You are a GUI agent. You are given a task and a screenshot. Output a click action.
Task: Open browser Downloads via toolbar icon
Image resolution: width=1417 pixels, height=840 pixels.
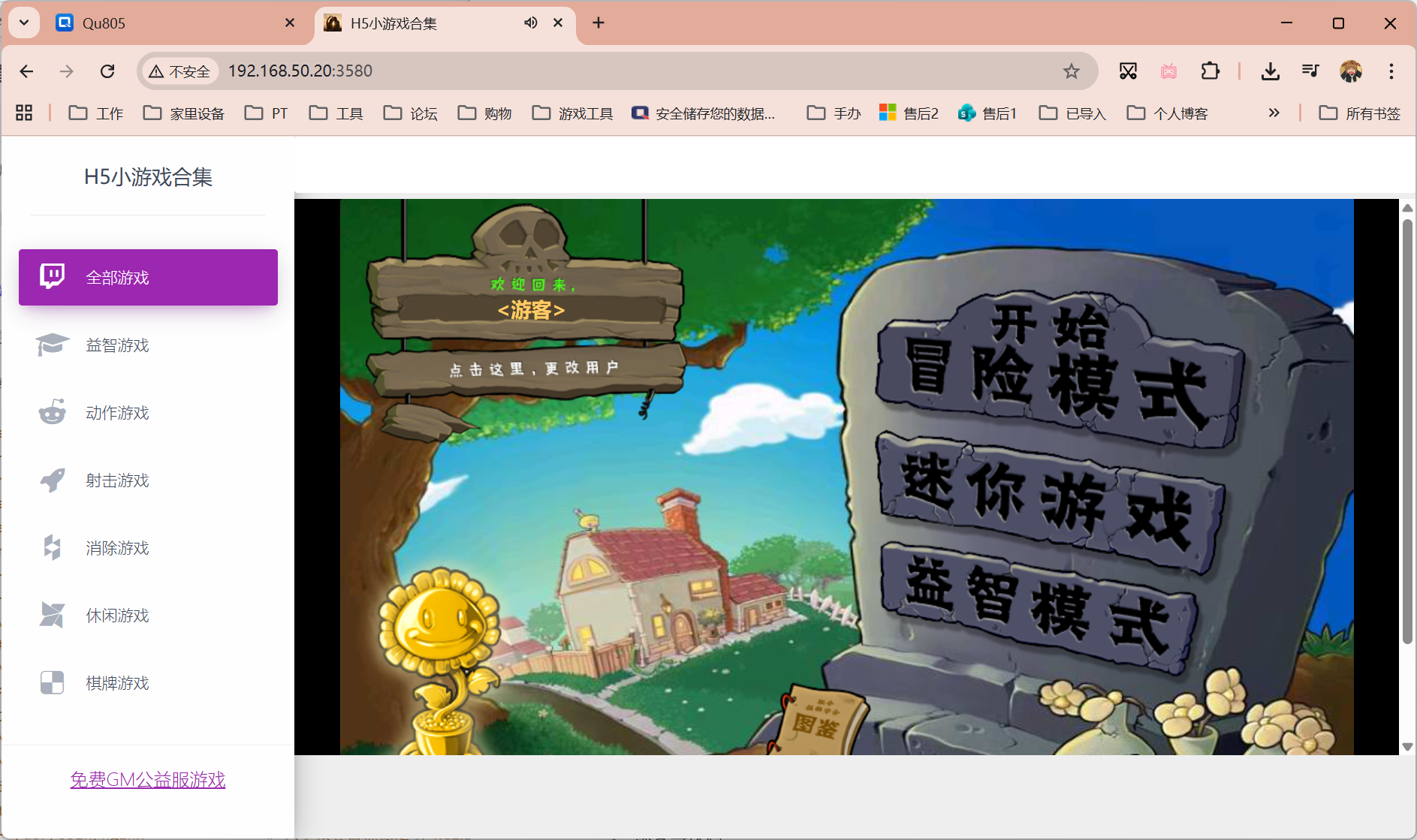(1271, 71)
